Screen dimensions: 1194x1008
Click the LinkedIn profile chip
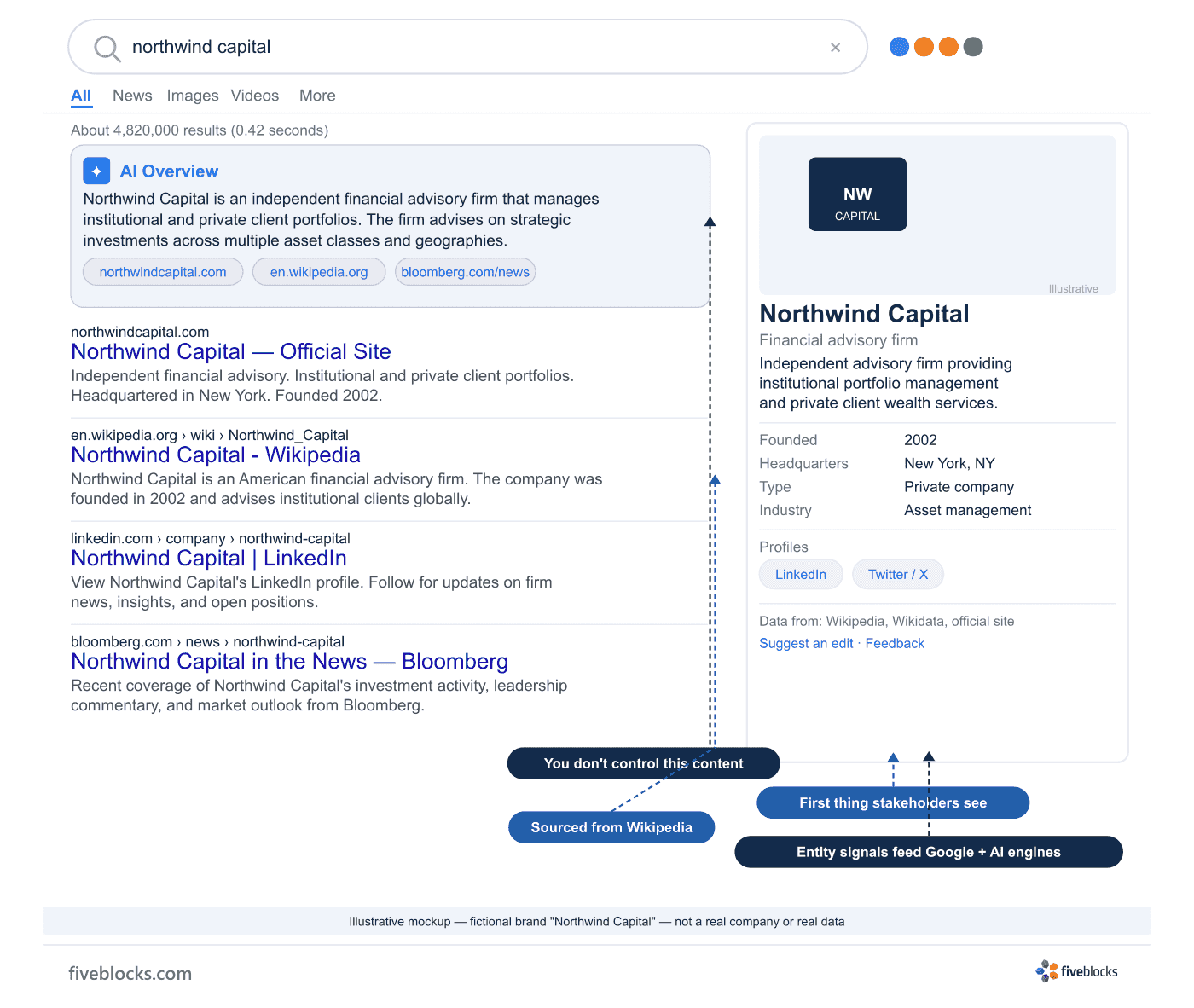801,574
